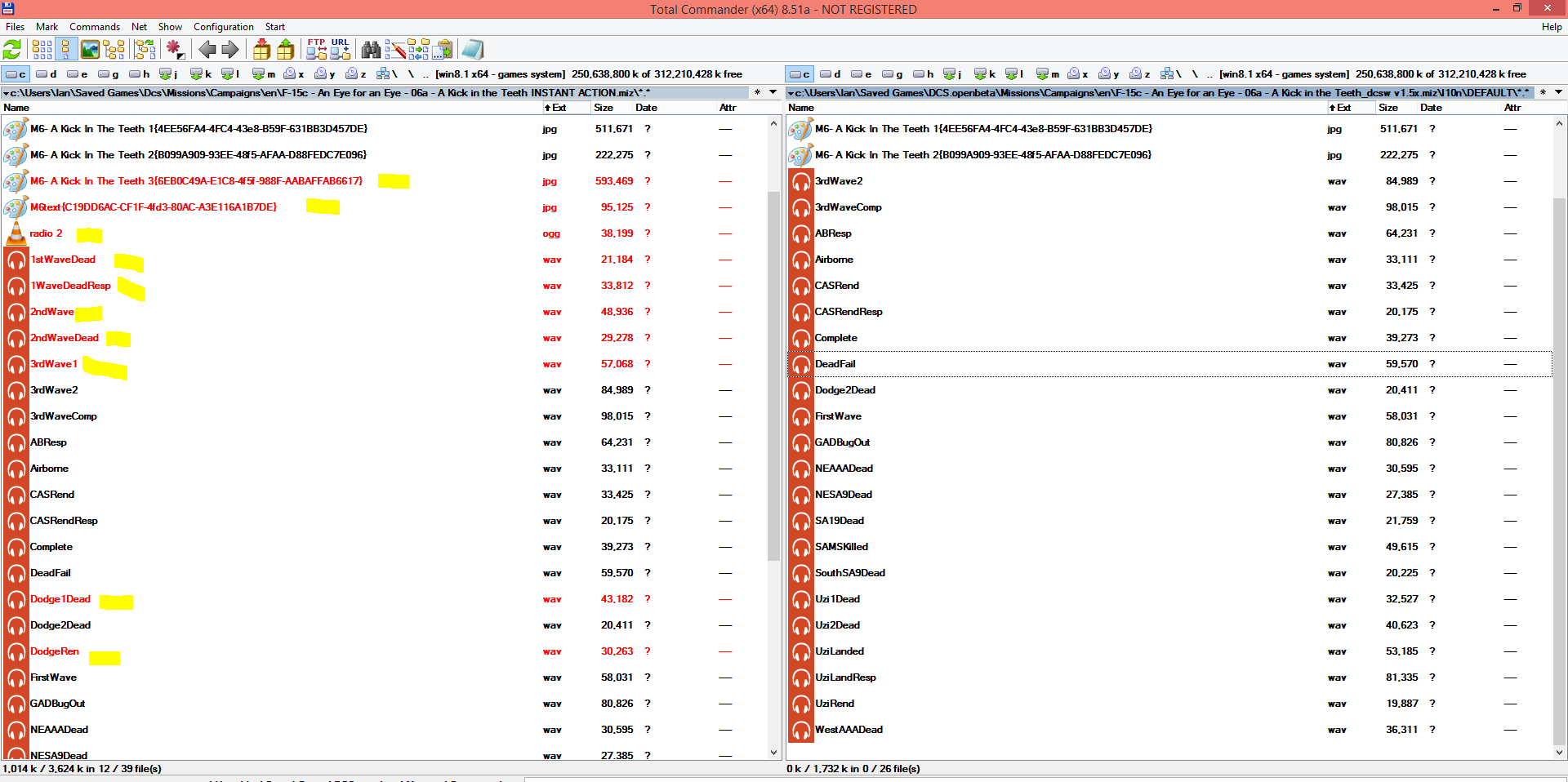Click the Reread source refresh icon

[x=12, y=50]
